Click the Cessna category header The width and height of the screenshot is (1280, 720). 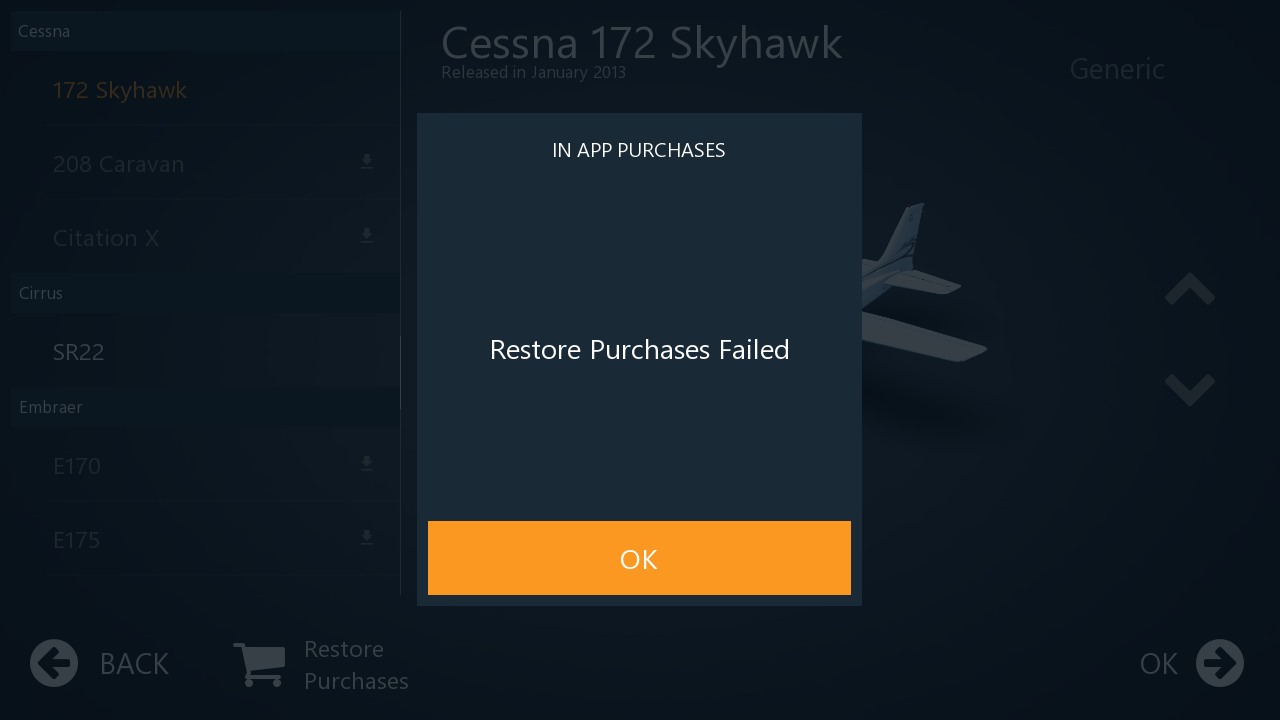coord(44,31)
